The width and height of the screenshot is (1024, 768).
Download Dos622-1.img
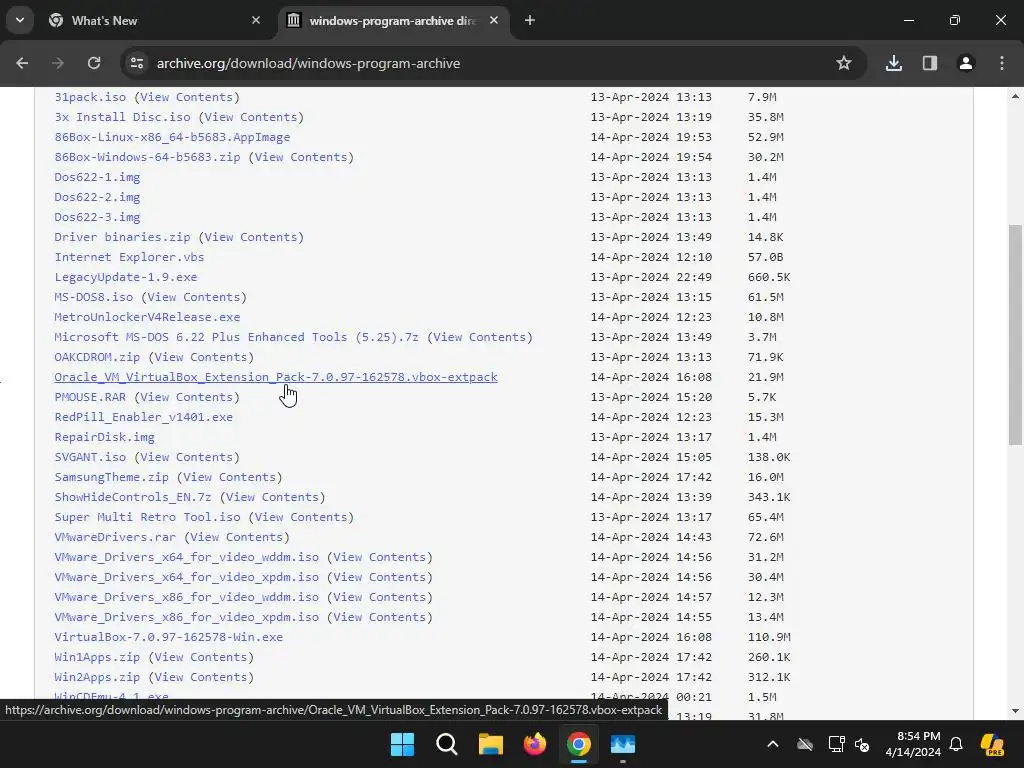click(97, 177)
